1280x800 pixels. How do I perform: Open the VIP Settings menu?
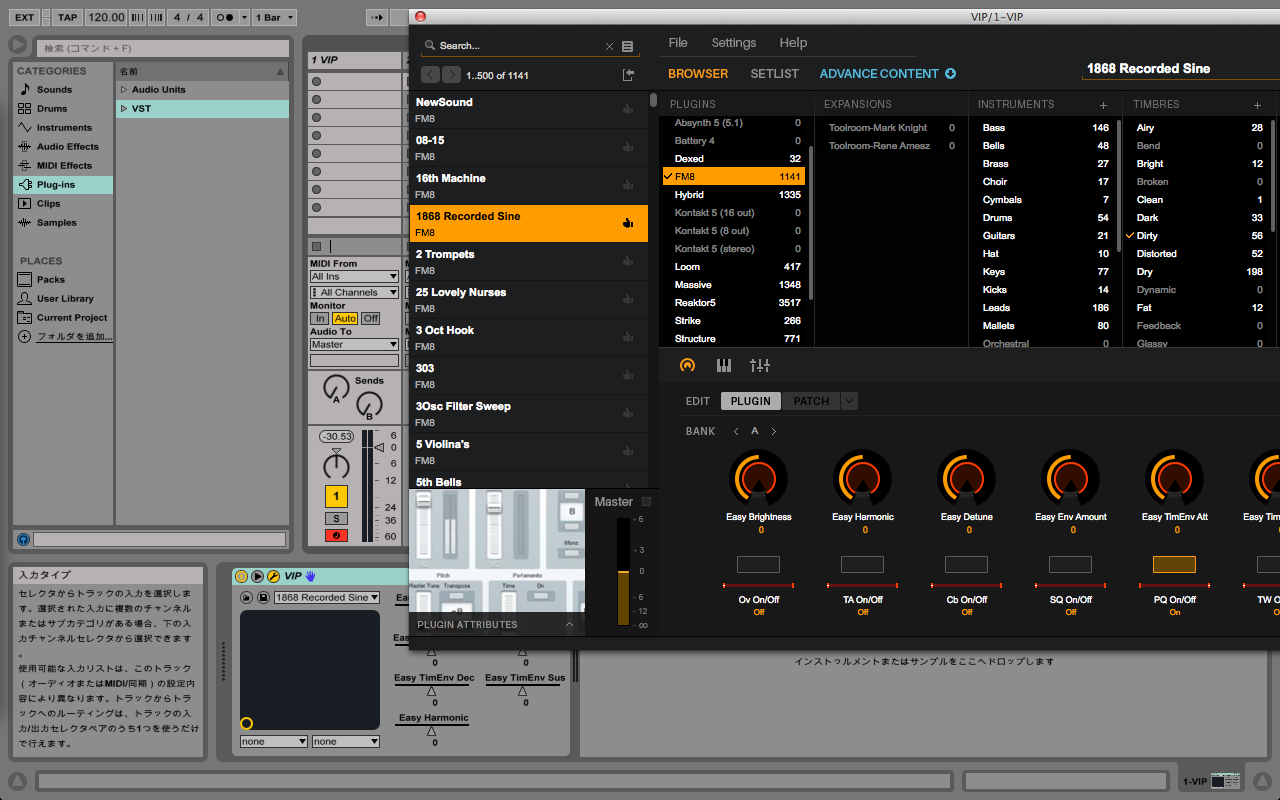(734, 43)
